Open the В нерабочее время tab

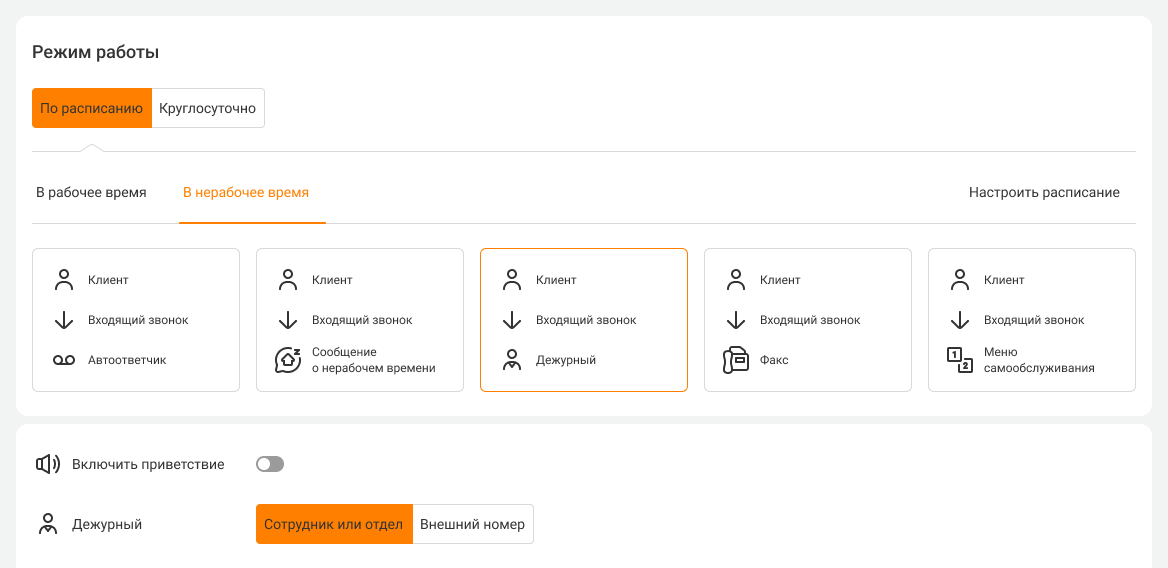[x=246, y=192]
